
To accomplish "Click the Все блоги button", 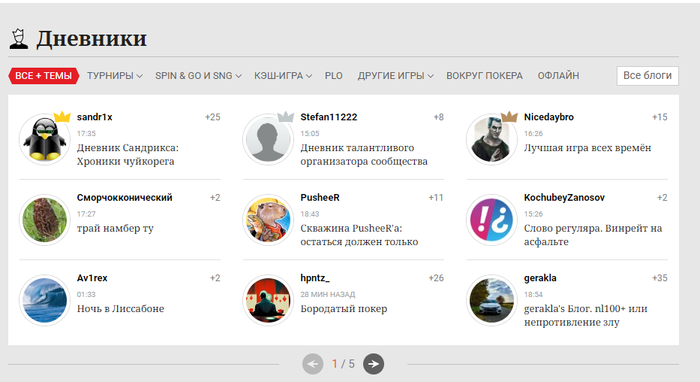I will click(x=647, y=75).
